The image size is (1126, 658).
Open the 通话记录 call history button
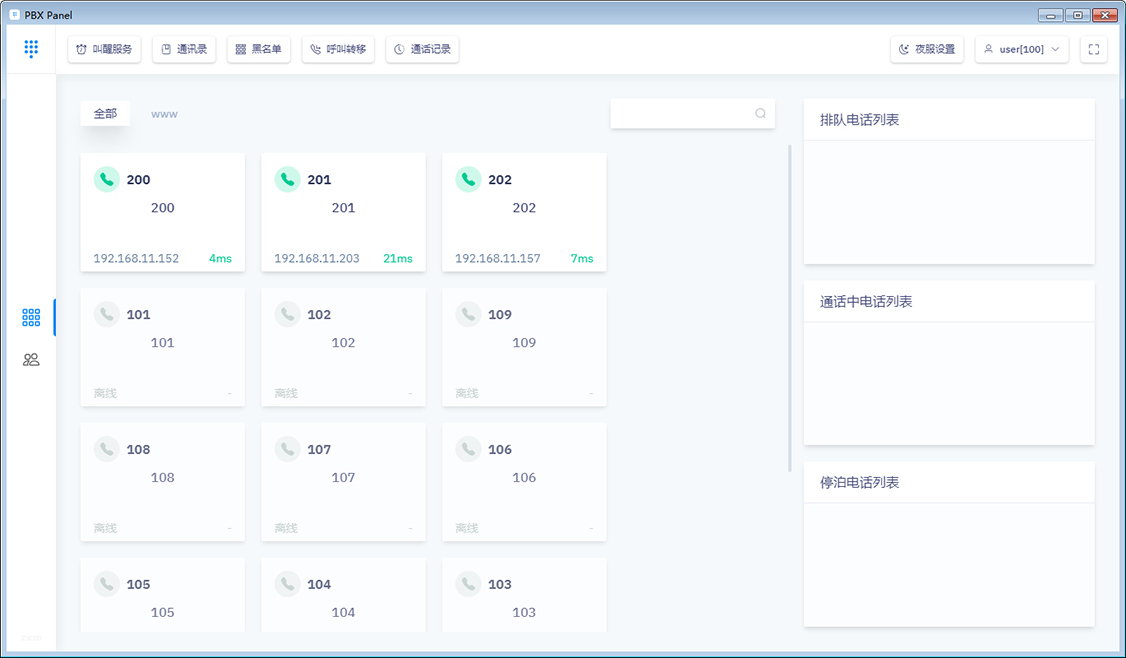(x=422, y=50)
